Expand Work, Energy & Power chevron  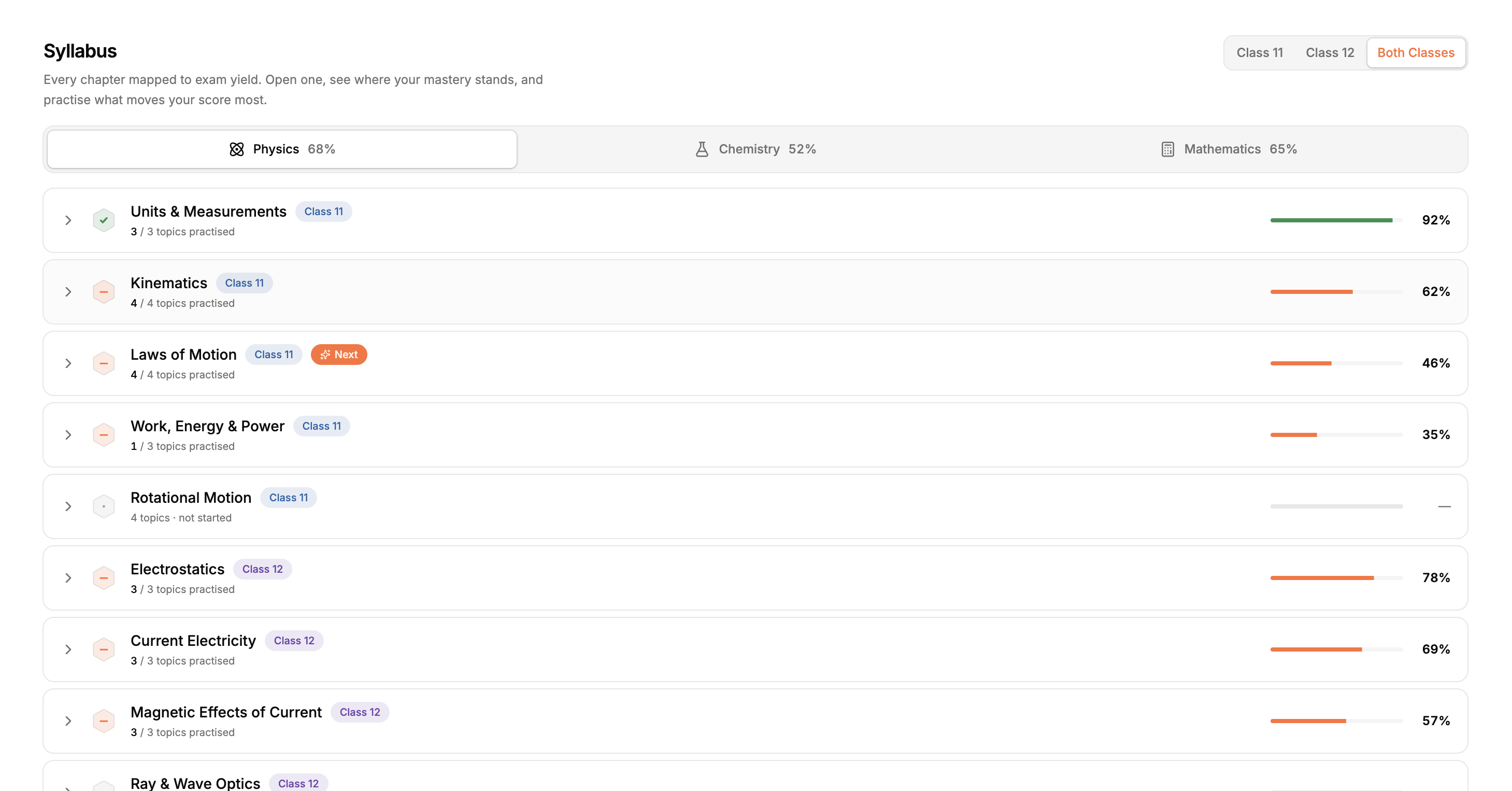click(x=68, y=435)
